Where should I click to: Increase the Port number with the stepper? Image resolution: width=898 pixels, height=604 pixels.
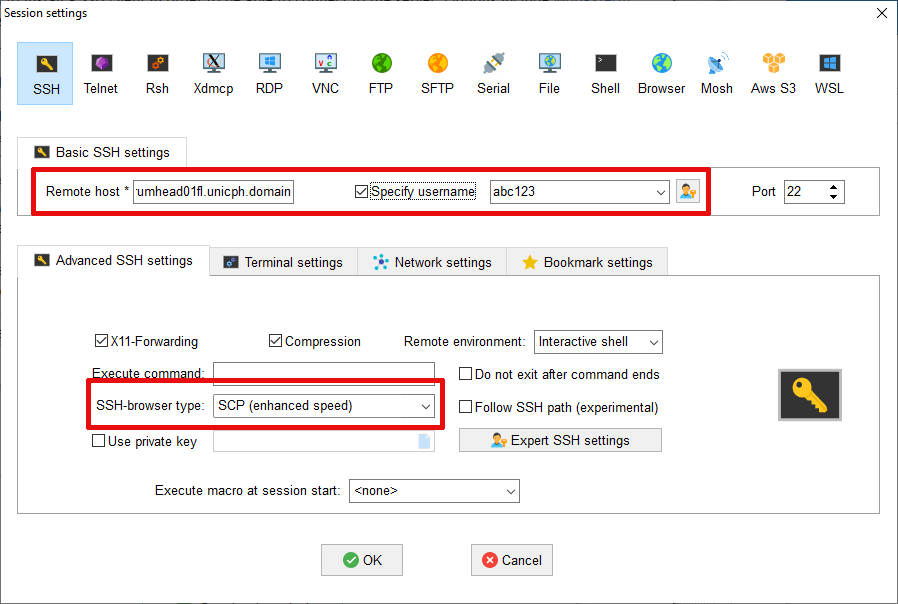pos(835,186)
